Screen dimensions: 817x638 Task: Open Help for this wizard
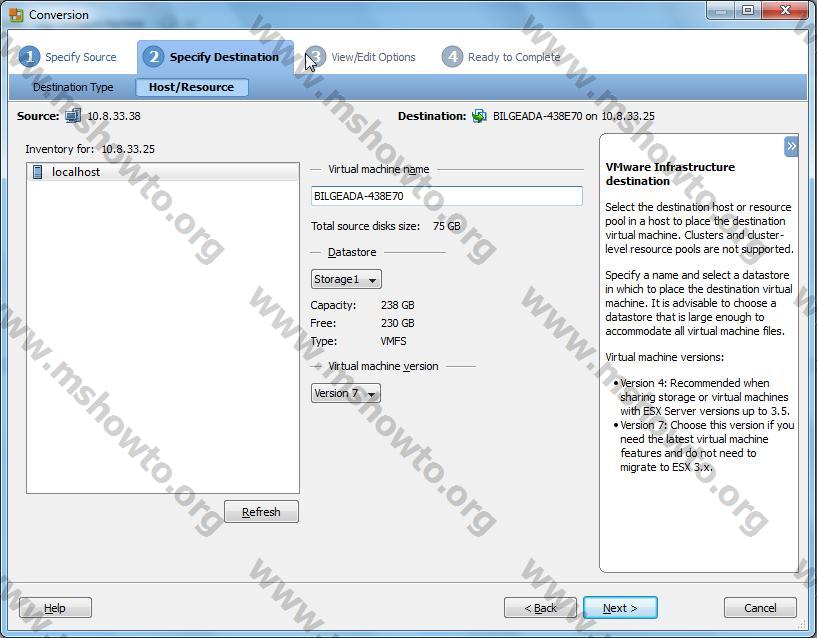tap(55, 608)
